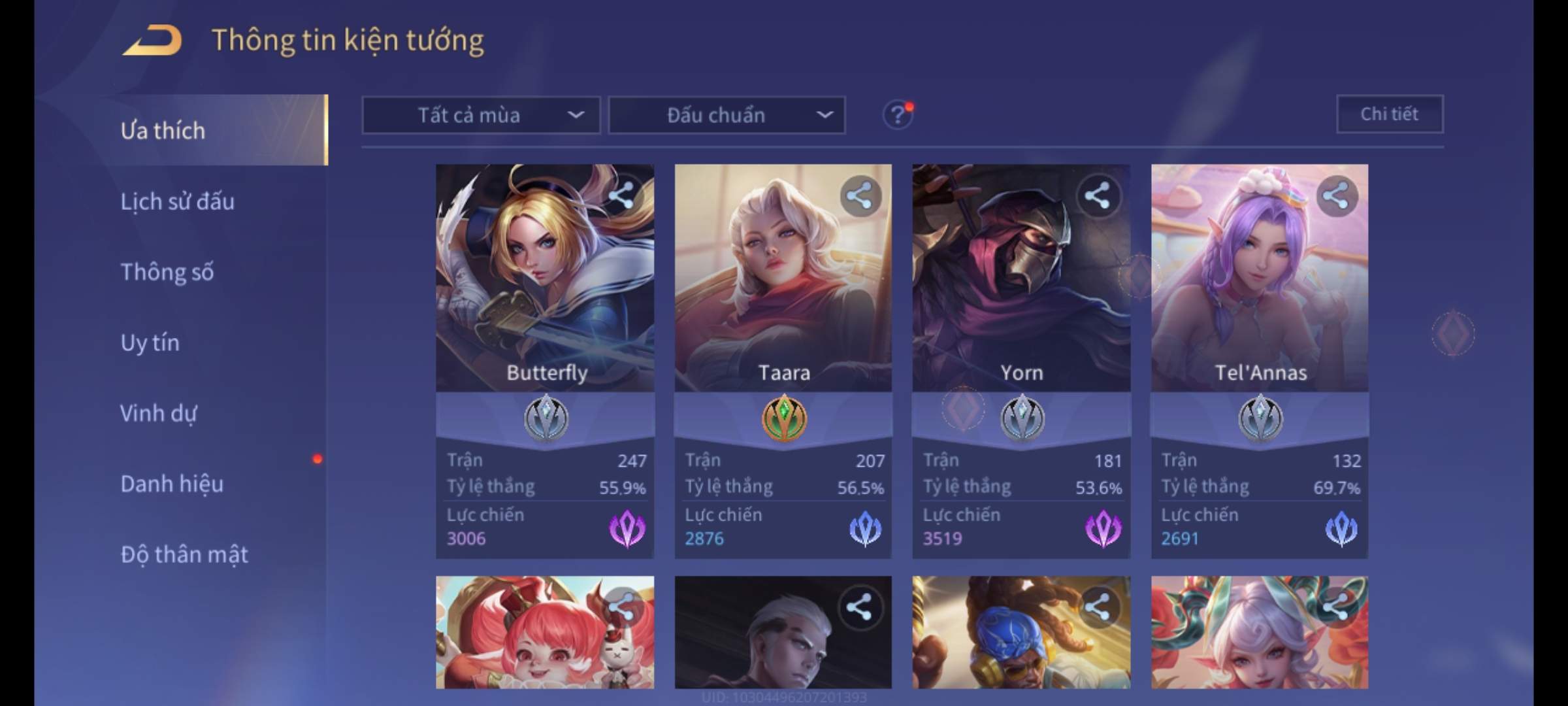The height and width of the screenshot is (706, 1568).
Task: Share the Butterfly hero card
Action: (x=621, y=195)
